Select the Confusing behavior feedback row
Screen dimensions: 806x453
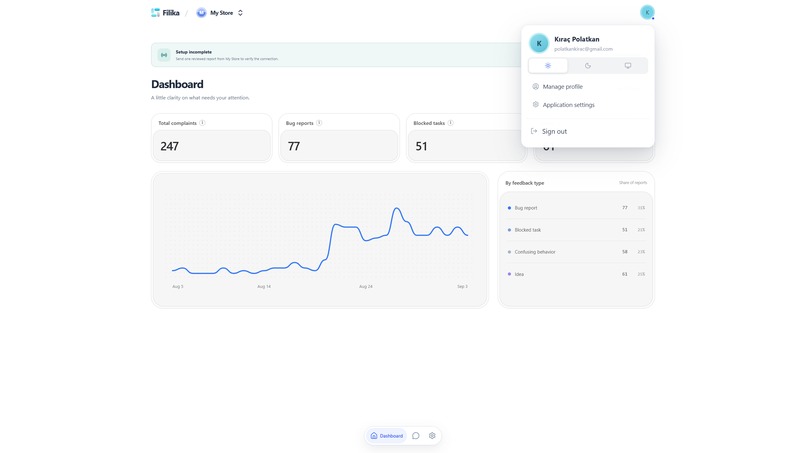[x=576, y=252]
